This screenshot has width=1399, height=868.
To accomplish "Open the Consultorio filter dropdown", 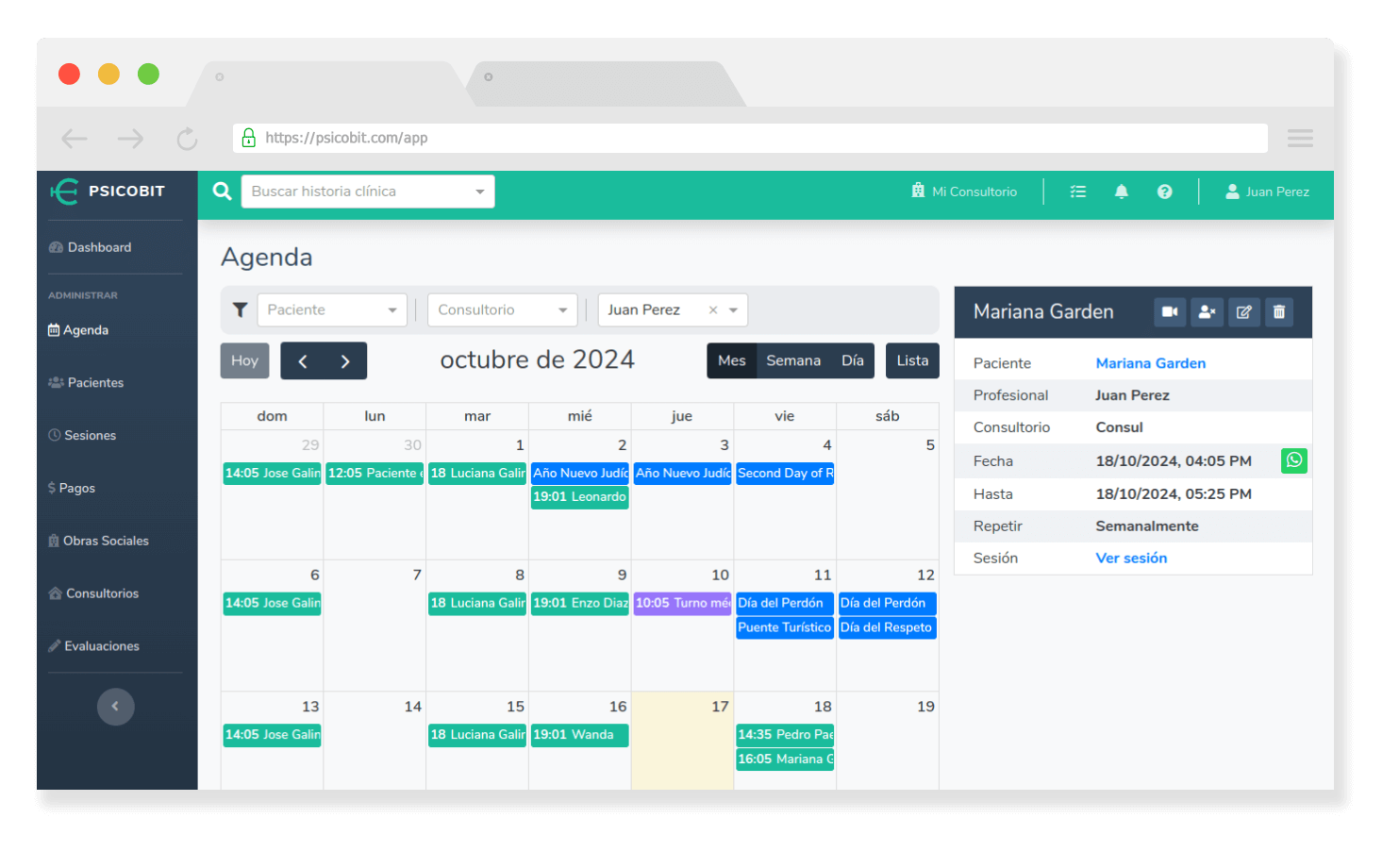I will click(x=502, y=310).
